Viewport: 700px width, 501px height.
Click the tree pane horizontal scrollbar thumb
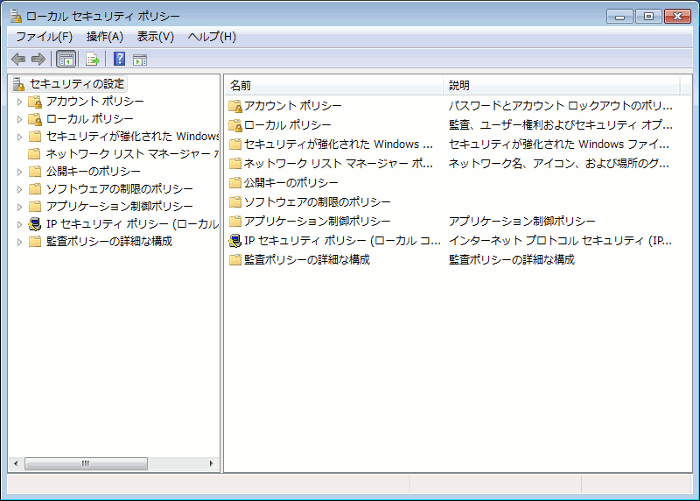coord(85,464)
